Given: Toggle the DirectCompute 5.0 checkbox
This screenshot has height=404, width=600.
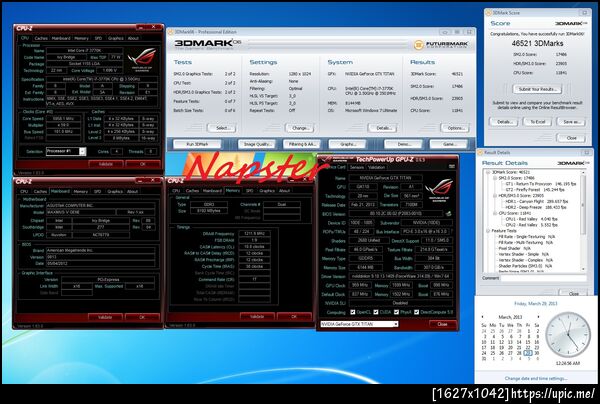Looking at the screenshot, I should pyautogui.click(x=416, y=312).
